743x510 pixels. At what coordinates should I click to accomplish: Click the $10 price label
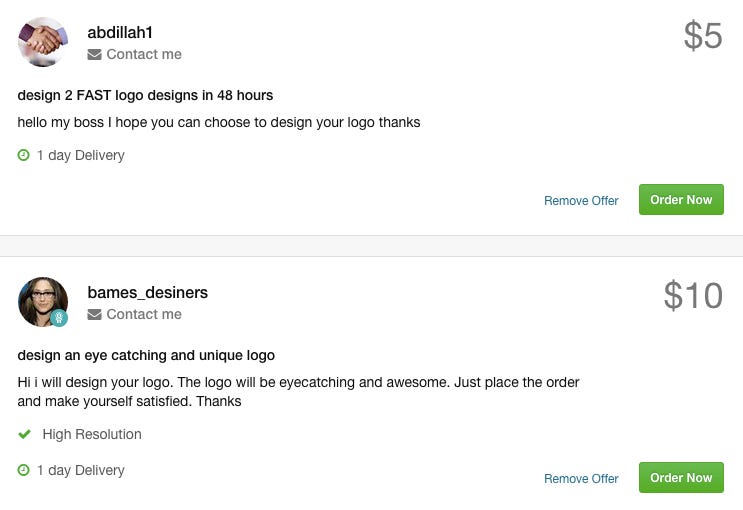(693, 295)
